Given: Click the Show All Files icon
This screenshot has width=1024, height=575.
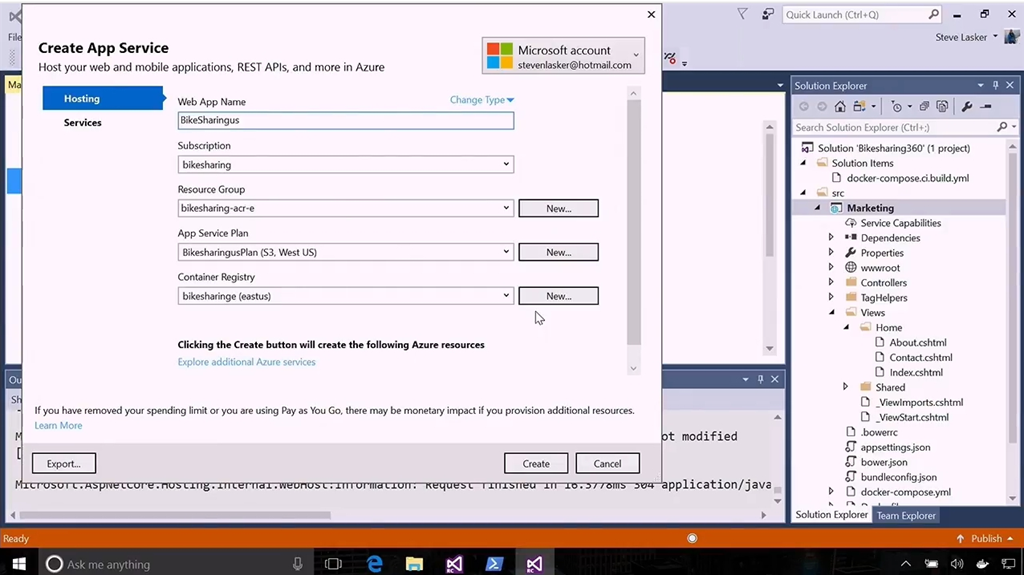Looking at the screenshot, I should coord(941,107).
